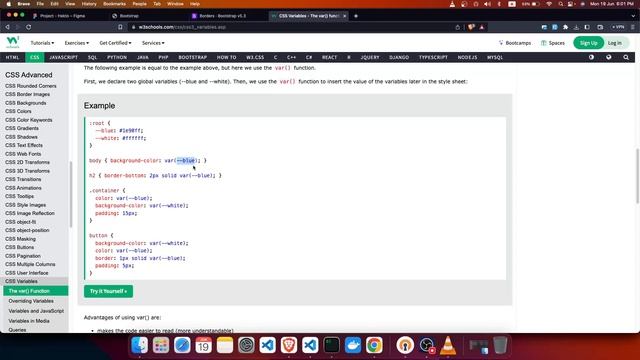Open the Brave Rewards triangle icon

(482, 27)
